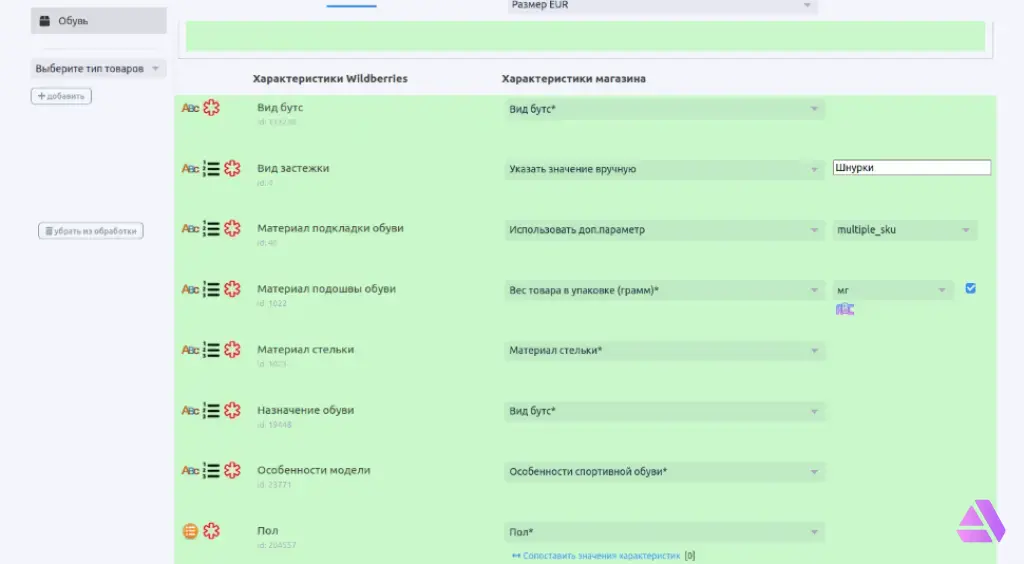Viewport: 1024px width, 564px height.
Task: Click the list icon in Особенности модели row
Action: tap(211, 471)
